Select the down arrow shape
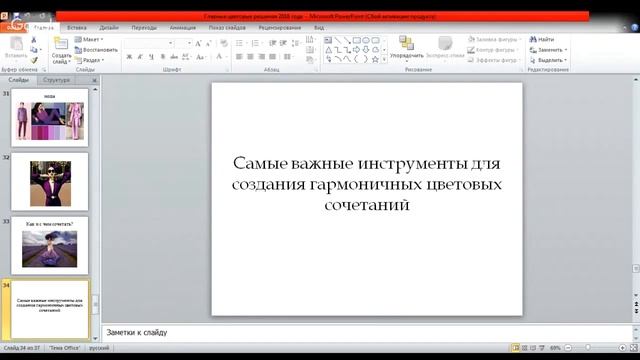The width and height of the screenshot is (640, 360). 366,50
